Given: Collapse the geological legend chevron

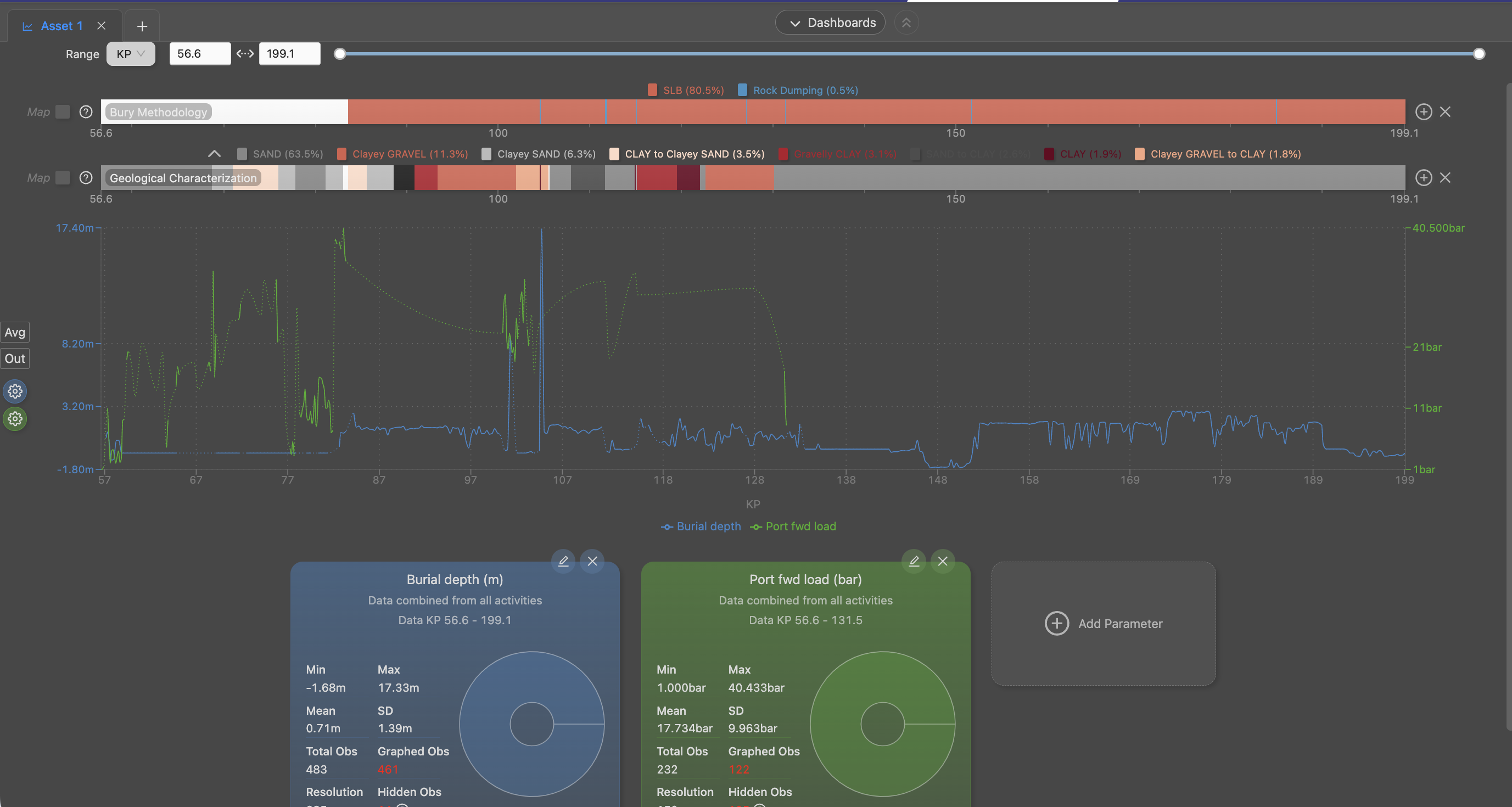Looking at the screenshot, I should click(x=214, y=154).
